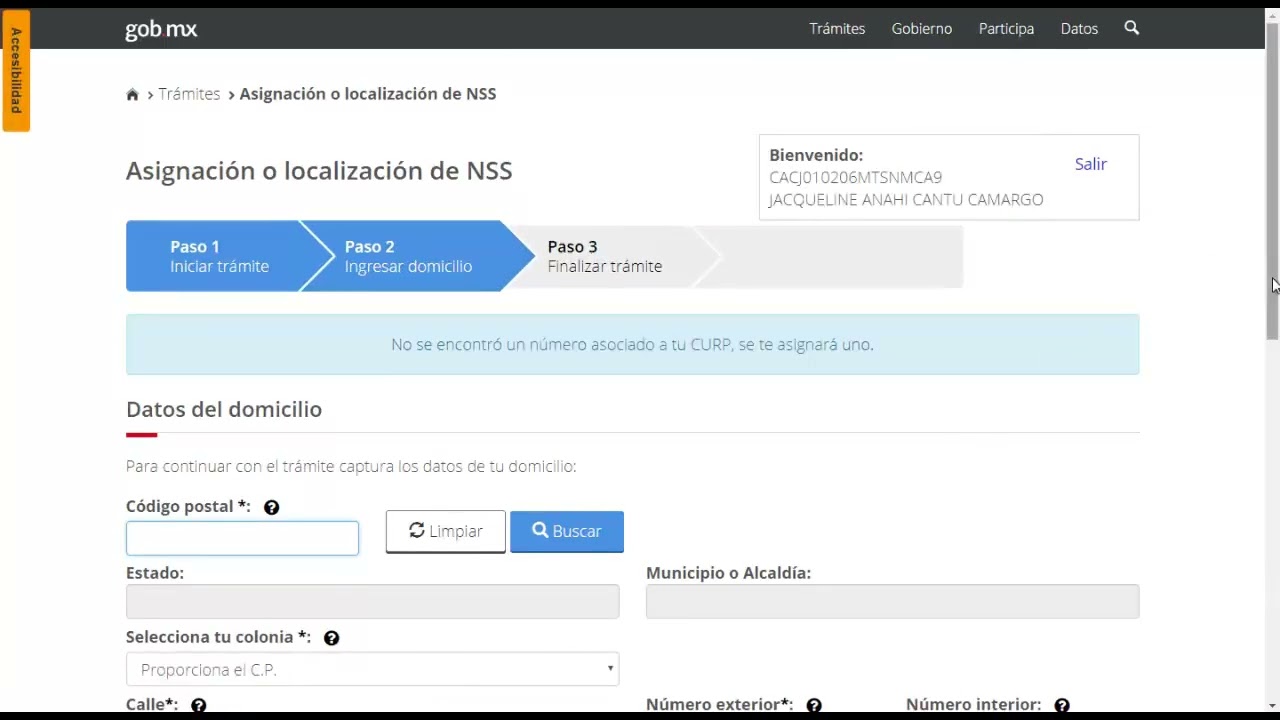Click the Municipio o Alcaldía field

(x=892, y=601)
